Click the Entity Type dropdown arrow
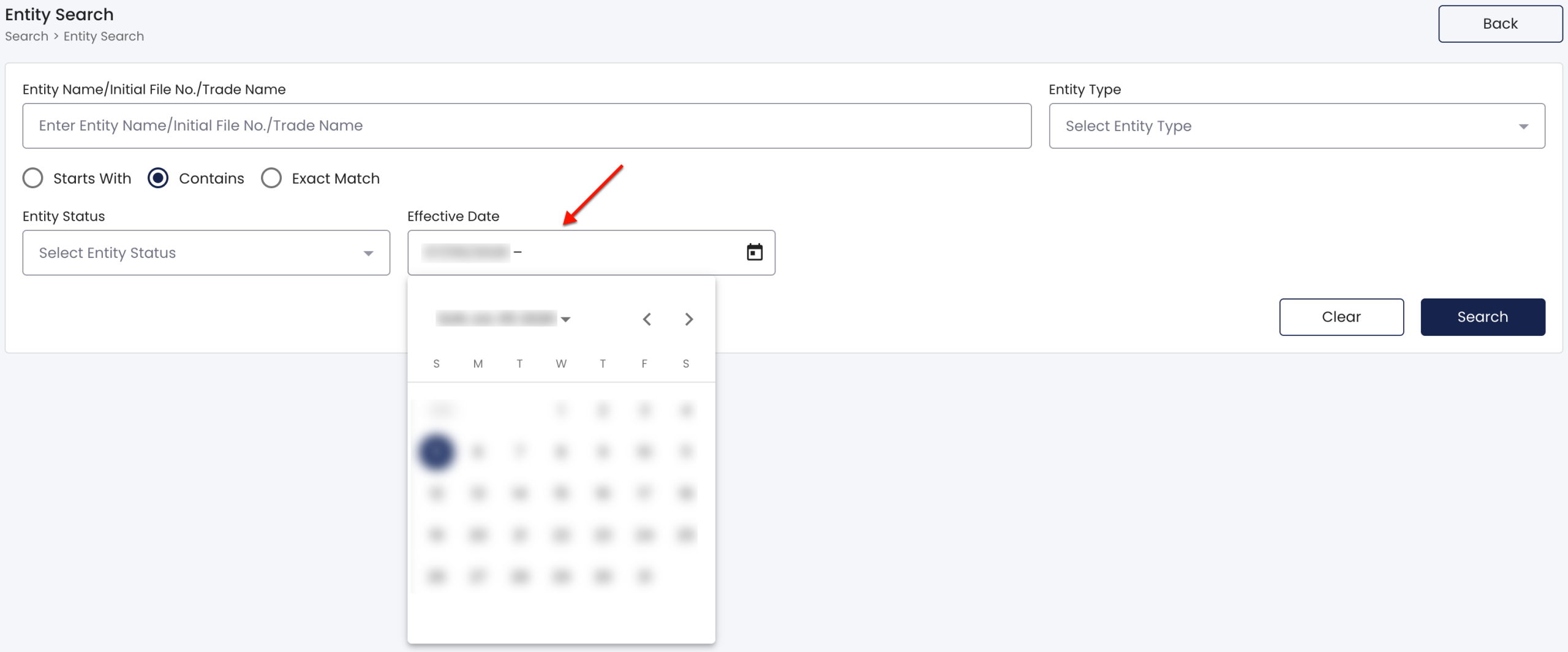 click(x=1523, y=126)
